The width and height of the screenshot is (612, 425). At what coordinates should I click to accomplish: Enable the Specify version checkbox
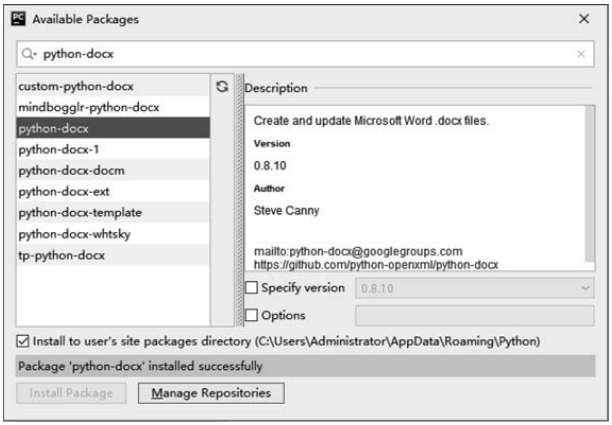coord(252,288)
